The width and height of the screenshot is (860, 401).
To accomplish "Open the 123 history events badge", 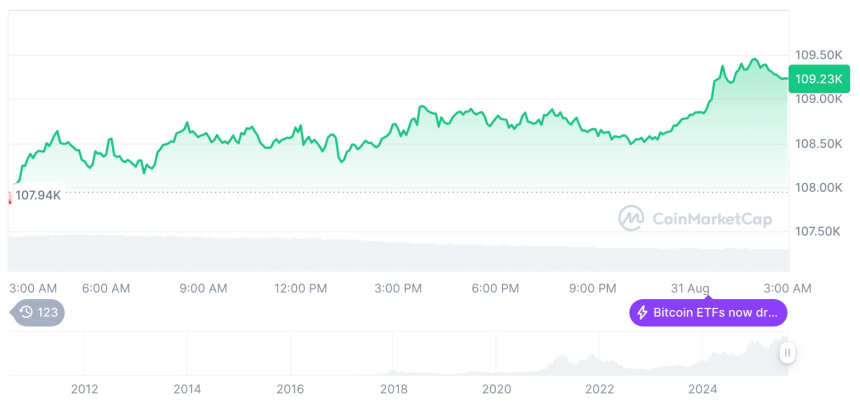I will (38, 313).
